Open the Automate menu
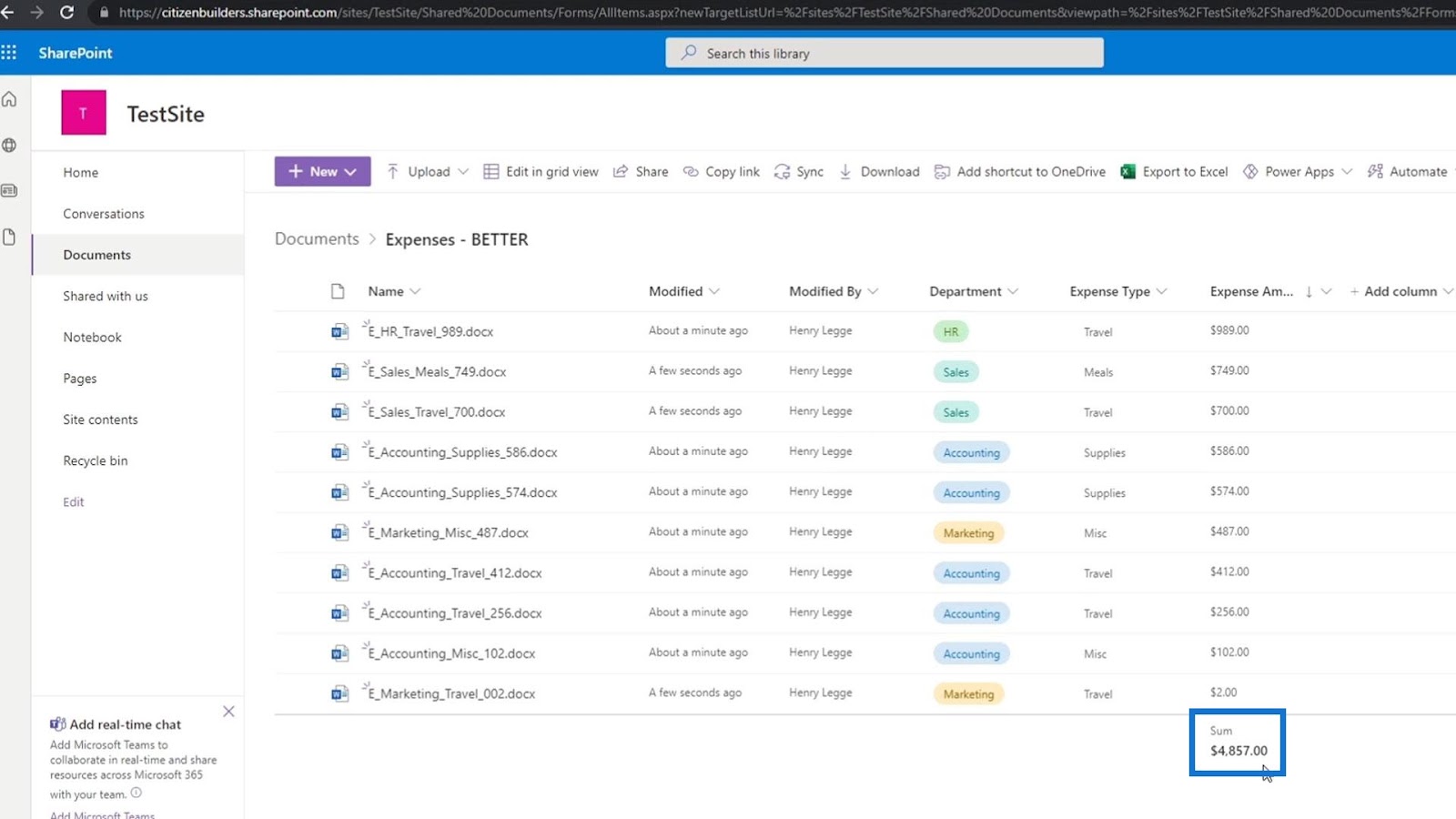Viewport: 1456px width, 819px height. tap(1408, 171)
